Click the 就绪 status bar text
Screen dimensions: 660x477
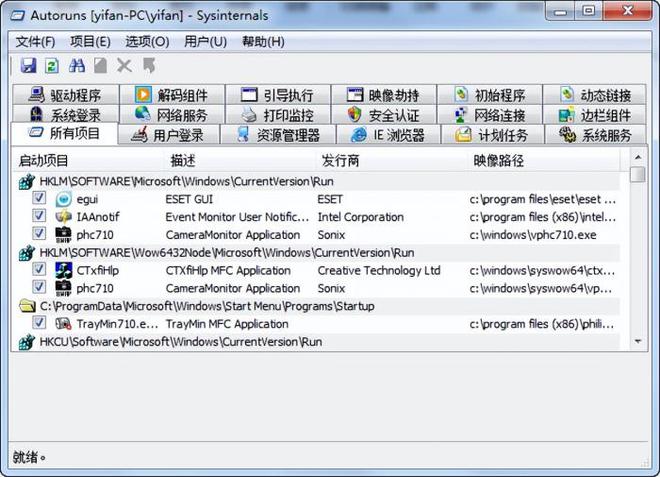pos(29,457)
